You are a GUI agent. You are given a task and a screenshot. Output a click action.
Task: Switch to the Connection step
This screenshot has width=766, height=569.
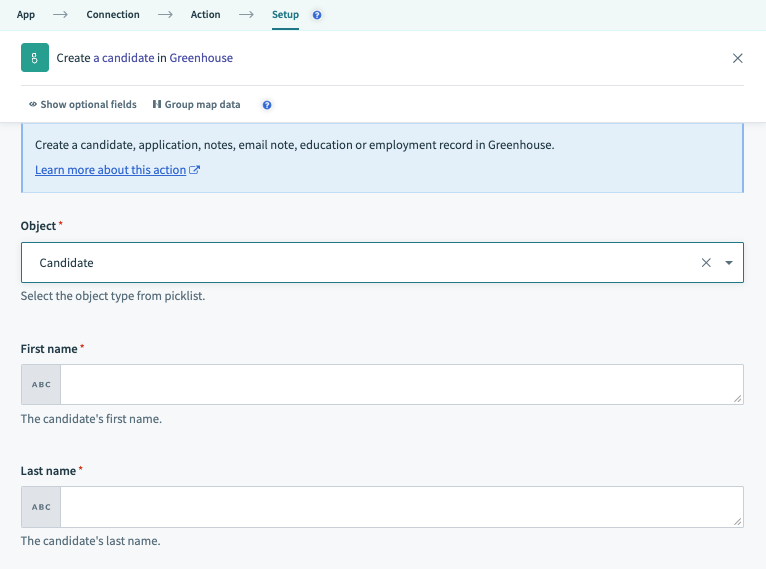(x=113, y=15)
